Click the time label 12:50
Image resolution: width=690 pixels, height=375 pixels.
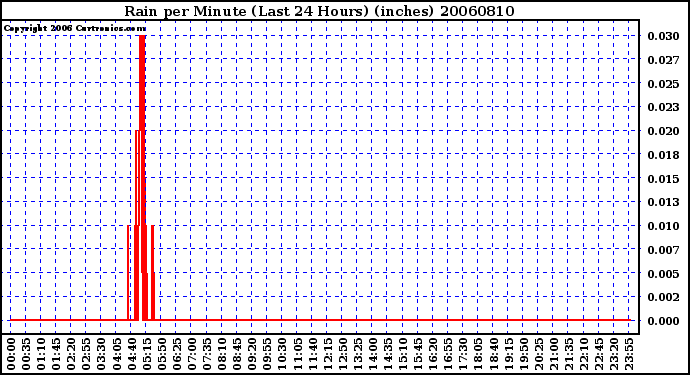[x=342, y=354]
